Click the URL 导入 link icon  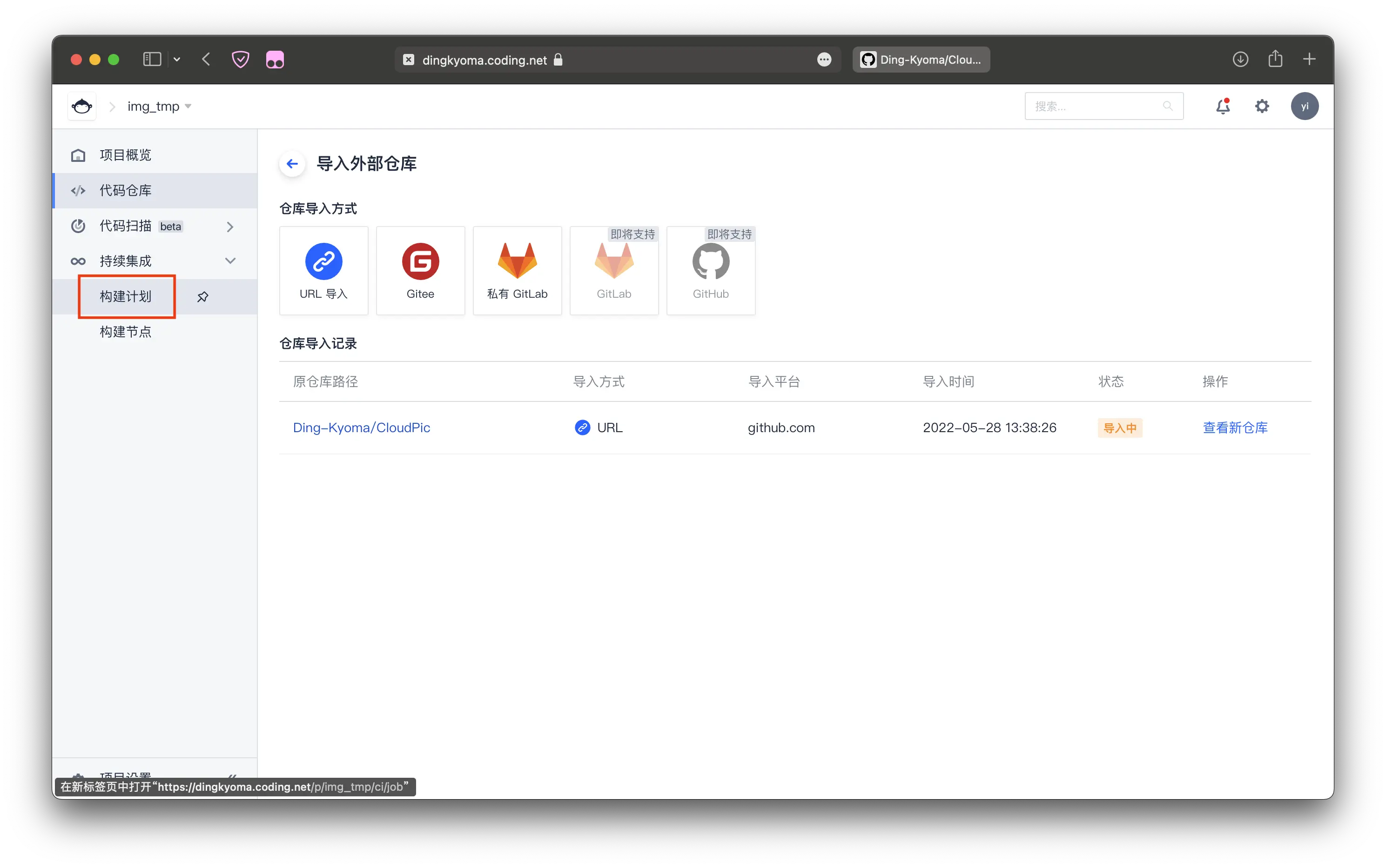click(x=323, y=262)
